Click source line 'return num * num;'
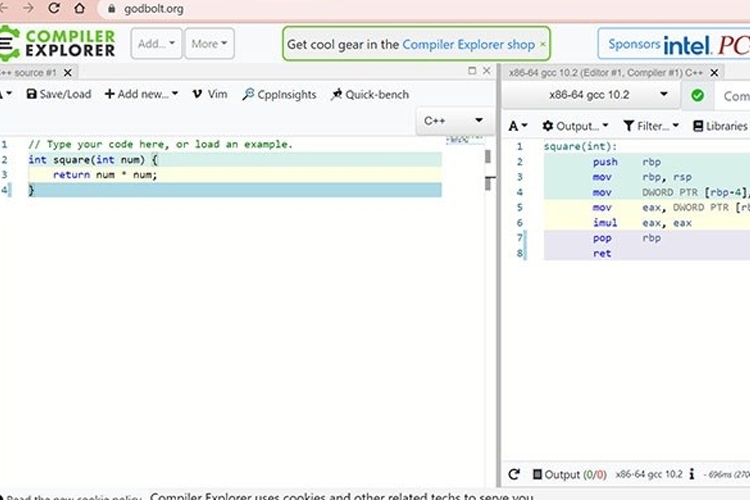The width and height of the screenshot is (750, 500). coord(234,175)
